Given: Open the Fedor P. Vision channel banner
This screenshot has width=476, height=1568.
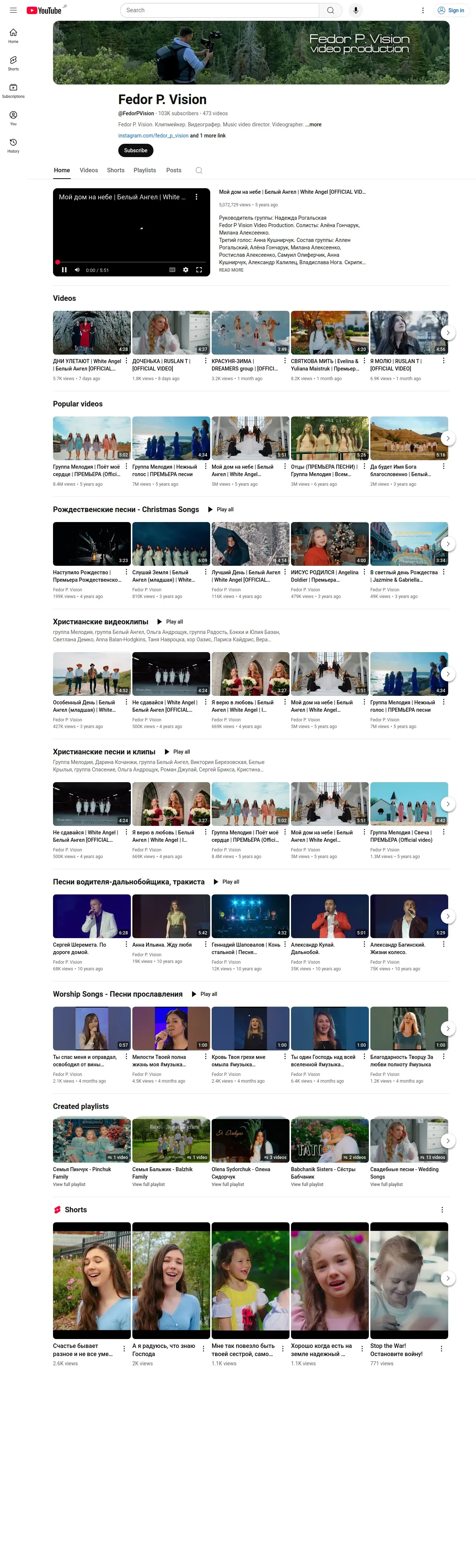Looking at the screenshot, I should coord(251,53).
